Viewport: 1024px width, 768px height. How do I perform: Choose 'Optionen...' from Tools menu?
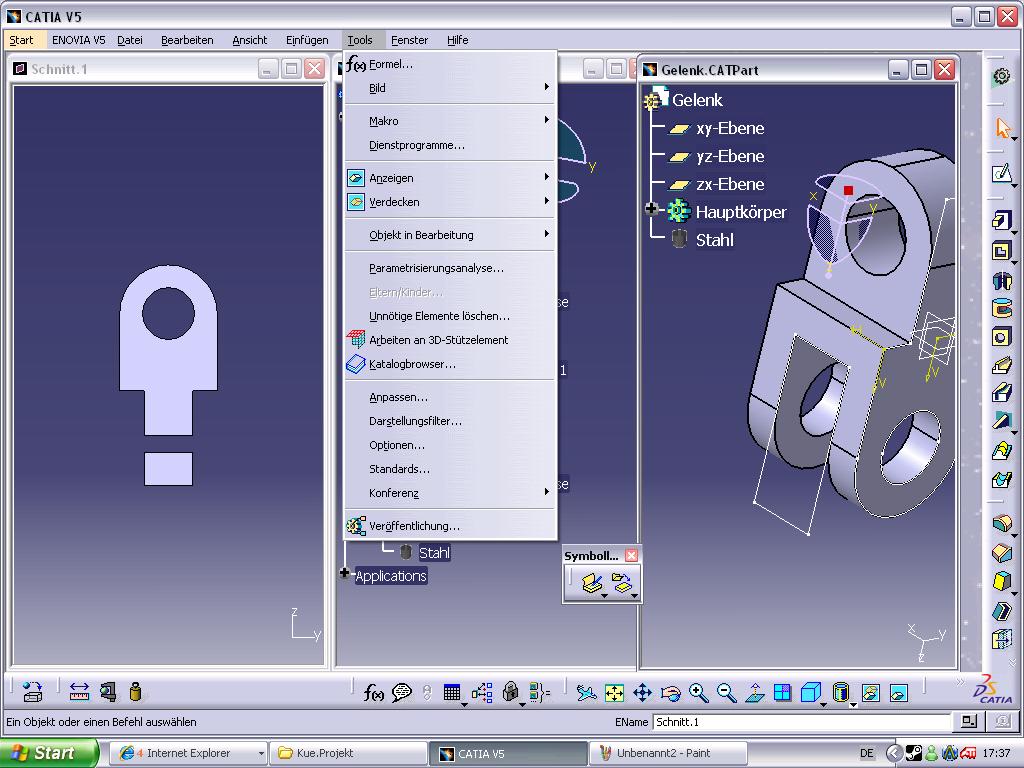point(451,445)
